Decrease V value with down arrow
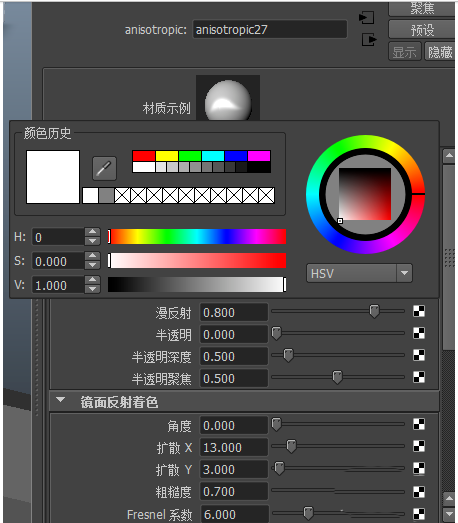Image resolution: width=458 pixels, height=523 pixels. coord(92,289)
